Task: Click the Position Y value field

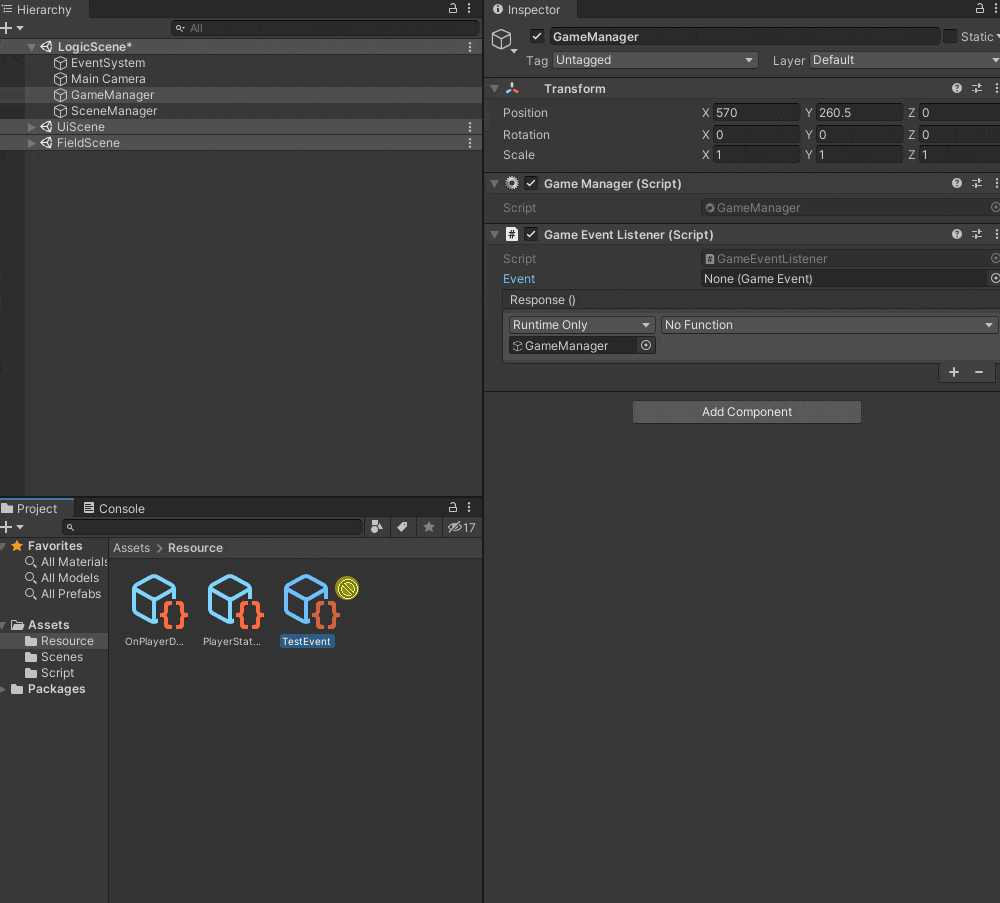Action: [x=859, y=113]
